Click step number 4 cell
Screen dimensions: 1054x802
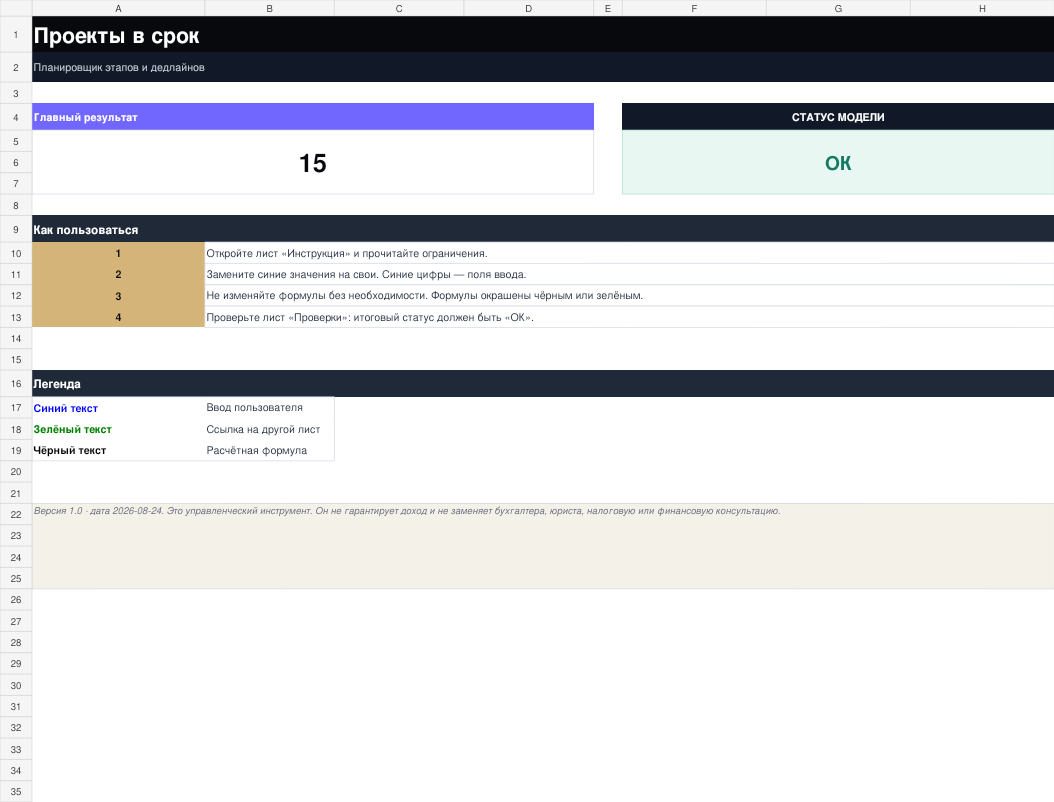pyautogui.click(x=118, y=317)
